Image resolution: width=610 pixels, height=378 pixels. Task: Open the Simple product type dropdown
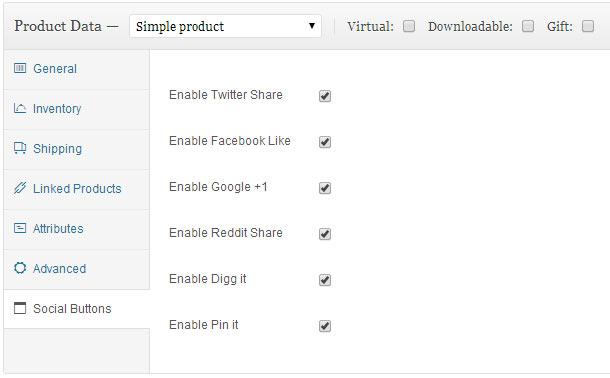click(x=226, y=26)
